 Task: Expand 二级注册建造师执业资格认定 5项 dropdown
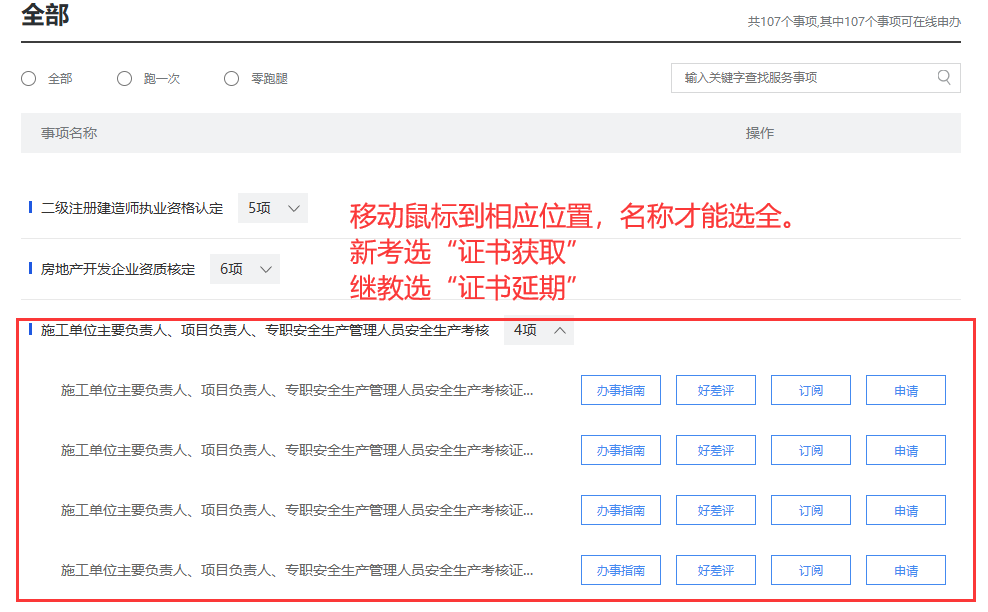click(x=273, y=208)
